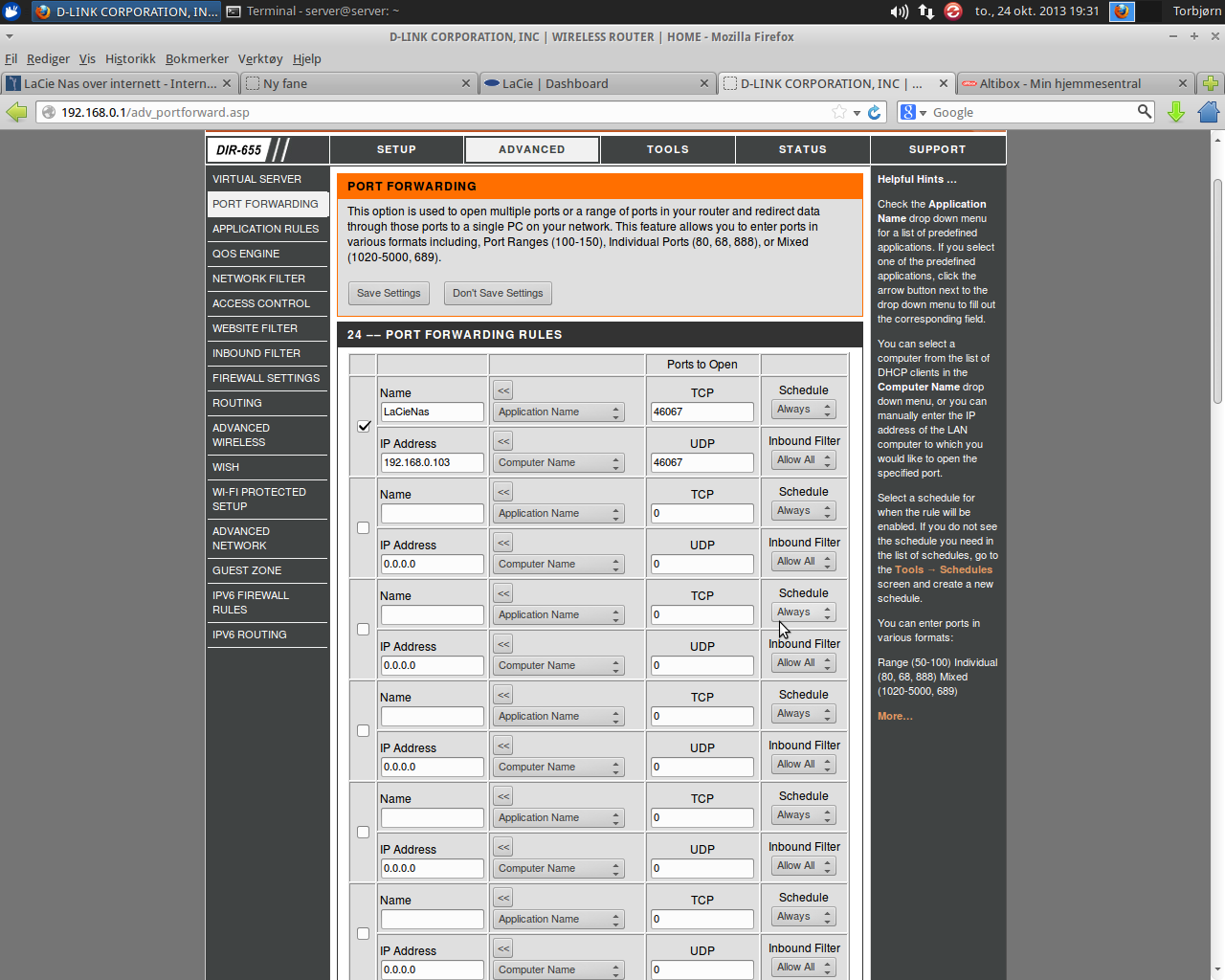The height and width of the screenshot is (980, 1225).
Task: Click the Name field containing LaCieNas
Action: click(433, 412)
